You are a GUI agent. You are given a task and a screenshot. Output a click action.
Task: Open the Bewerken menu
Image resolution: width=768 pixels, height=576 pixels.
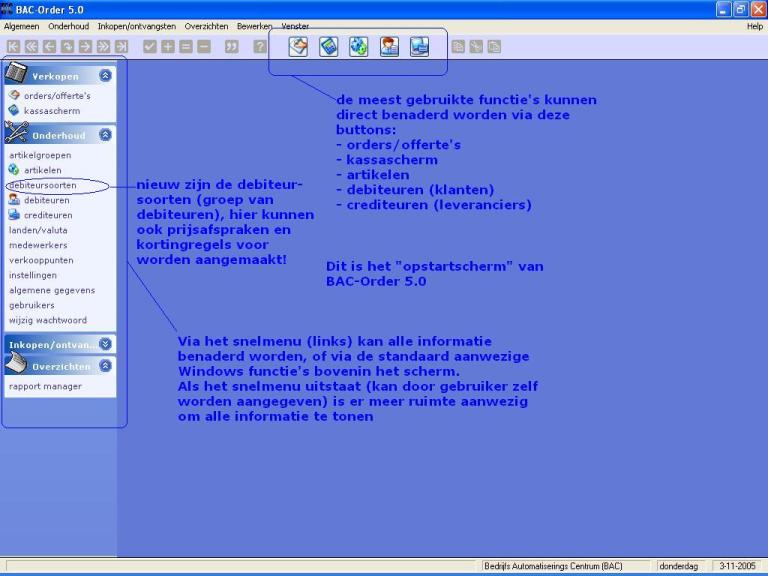pyautogui.click(x=255, y=26)
